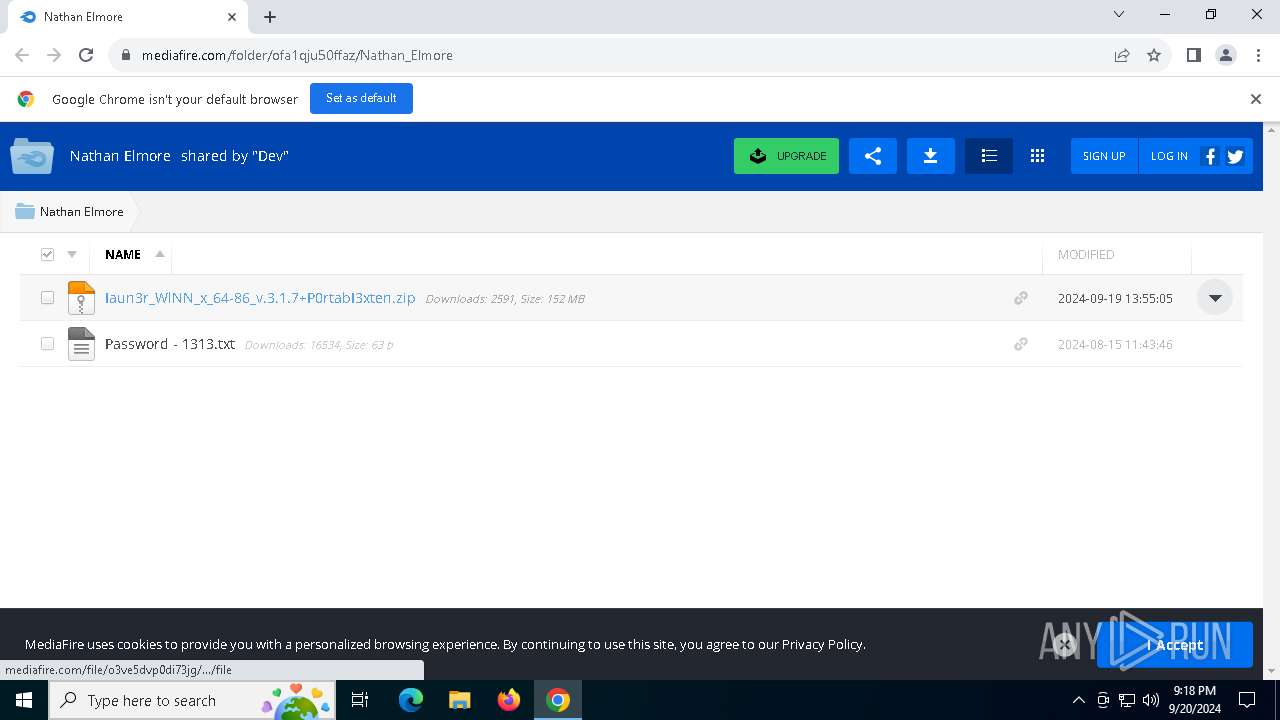Screen dimensions: 1280x720
Task: Open the taskbar clock and date
Action: click(x=1195, y=700)
